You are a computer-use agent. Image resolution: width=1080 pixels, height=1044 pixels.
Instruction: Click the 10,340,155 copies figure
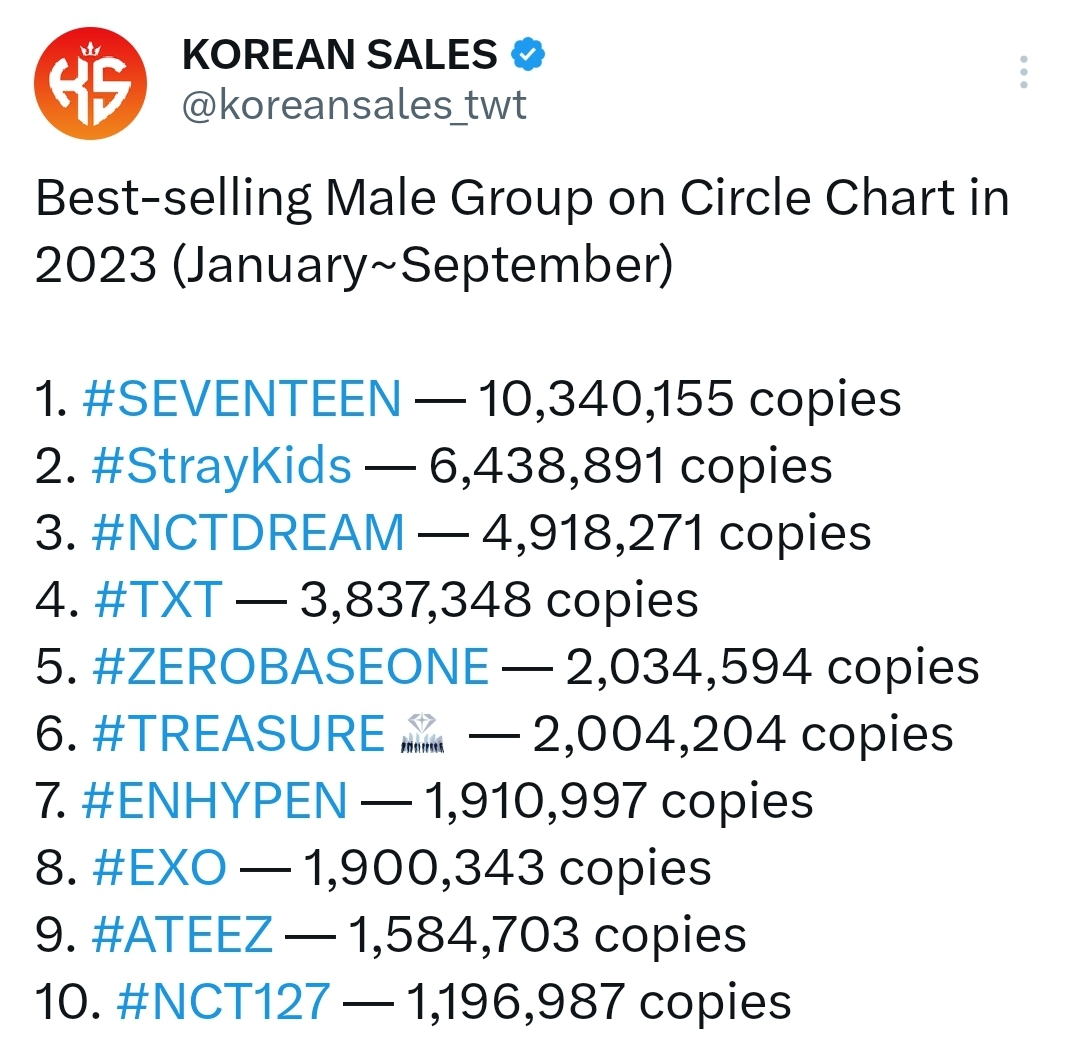pos(689,399)
